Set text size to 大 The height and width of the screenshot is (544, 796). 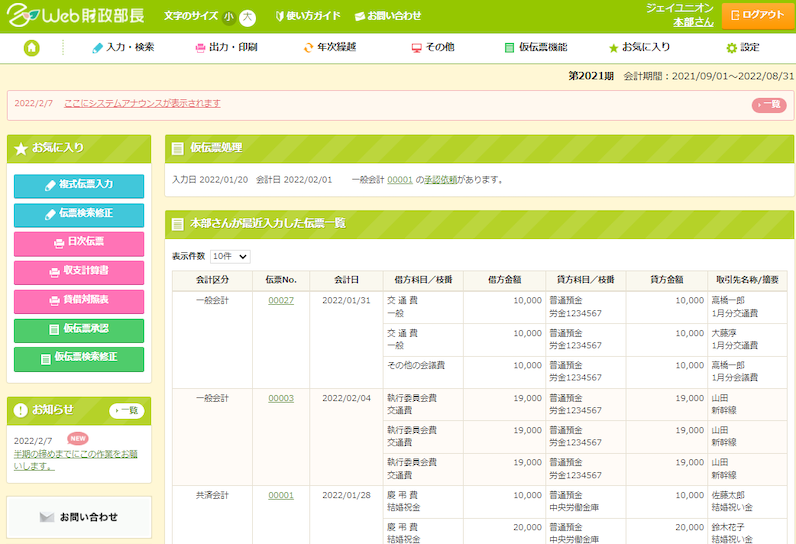[248, 17]
